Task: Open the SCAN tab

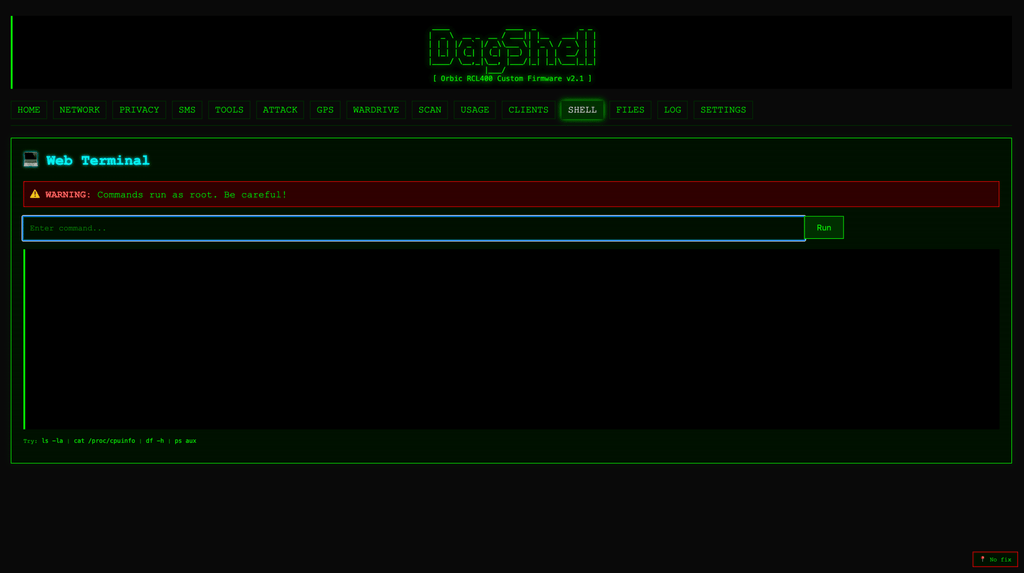Action: pos(430,110)
